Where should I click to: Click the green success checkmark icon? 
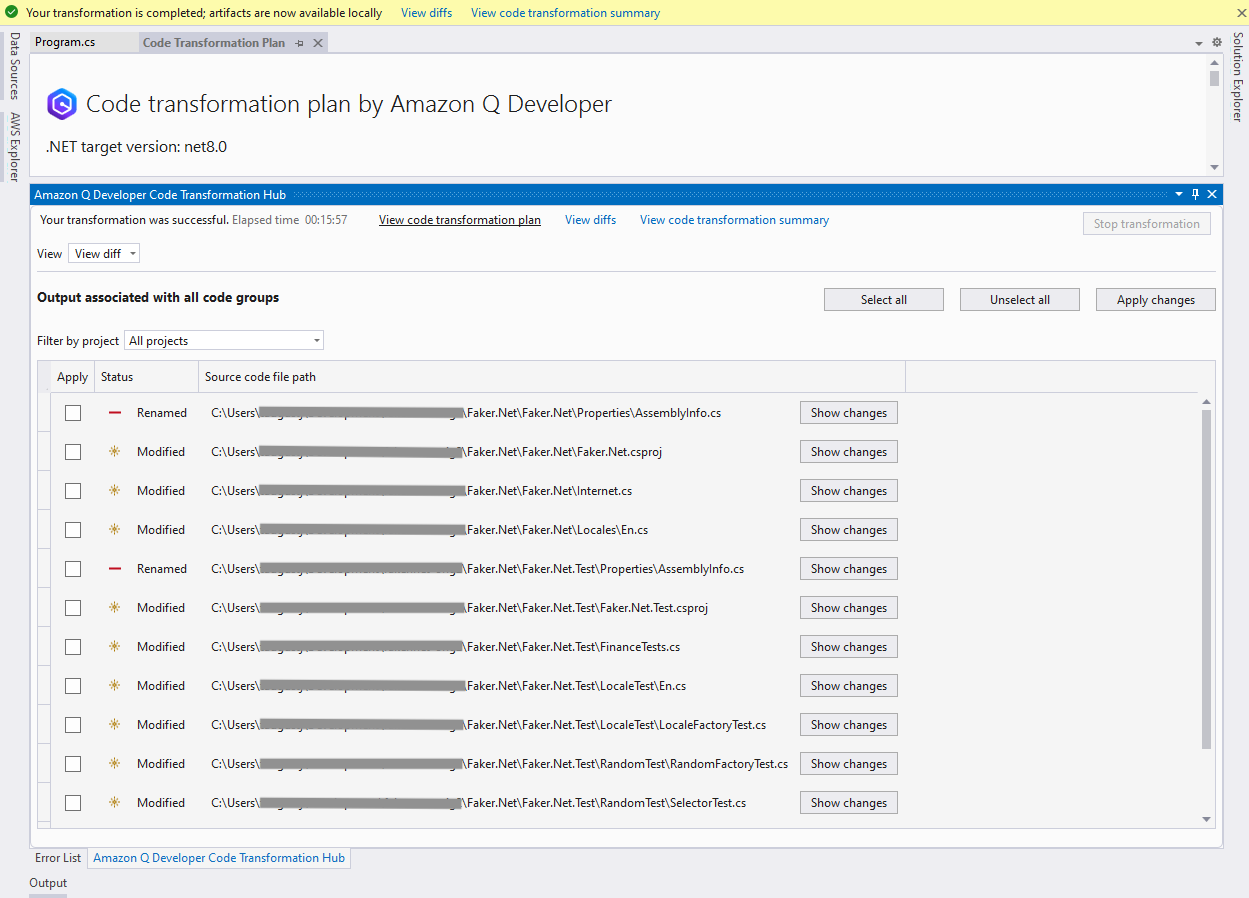tap(12, 13)
